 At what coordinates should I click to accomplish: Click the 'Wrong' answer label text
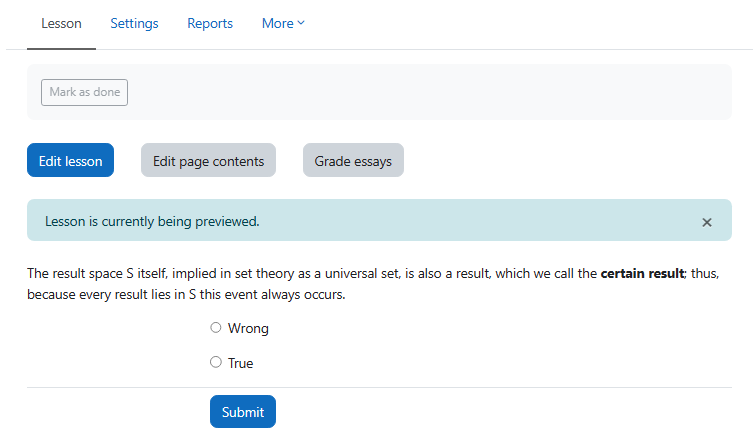(248, 328)
